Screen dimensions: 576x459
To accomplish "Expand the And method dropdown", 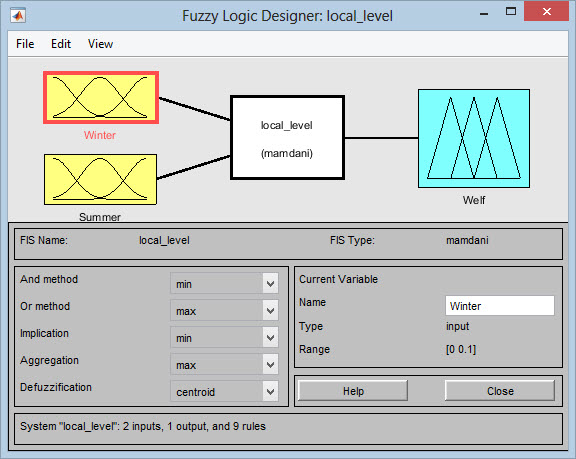I will [224, 283].
